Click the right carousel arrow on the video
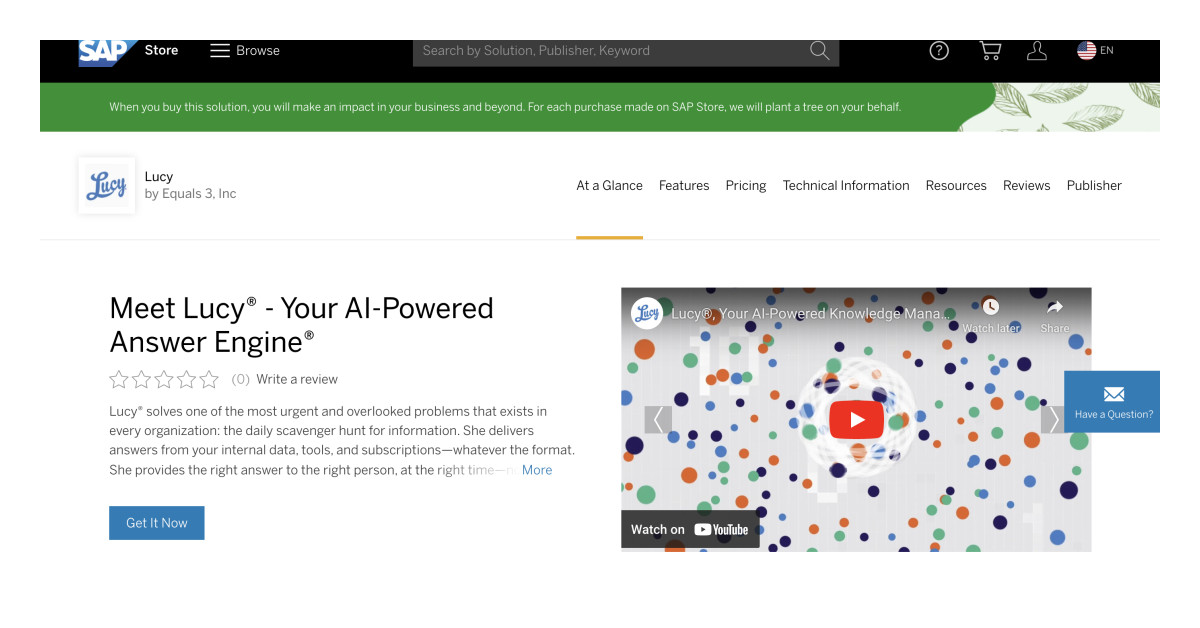Image resolution: width=1200 pixels, height=628 pixels. pos(1053,419)
